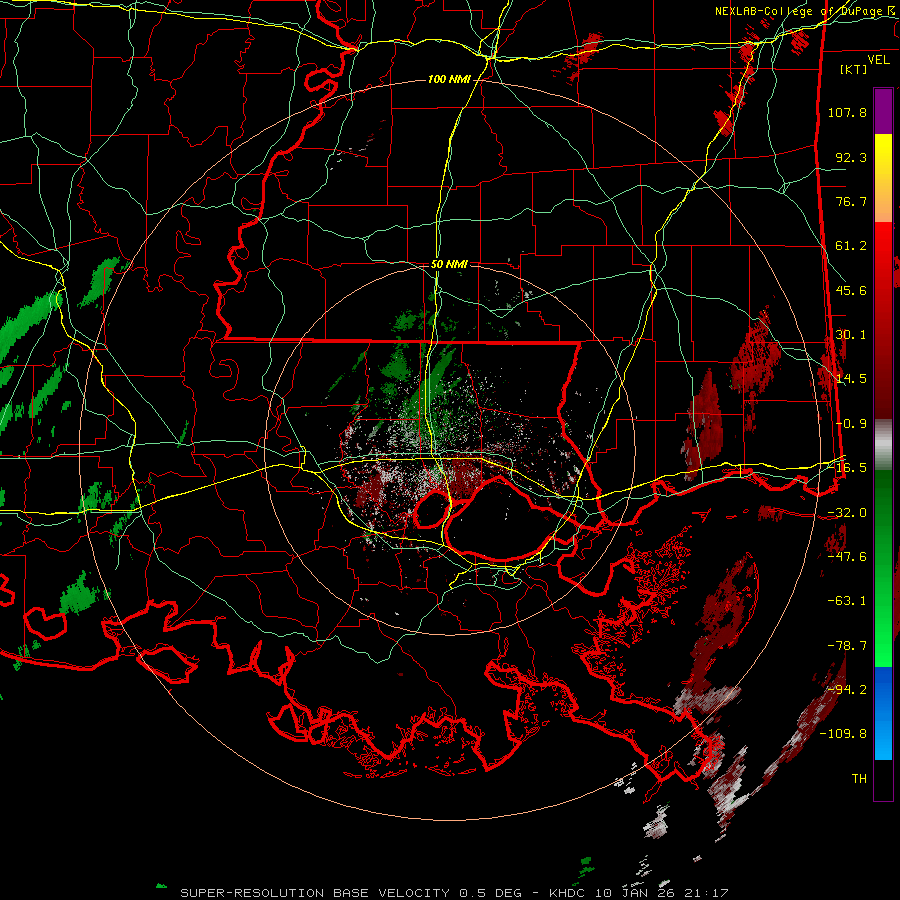Screen dimensions: 900x900
Task: Pick the green segment of the color bar
Action: coord(883,568)
